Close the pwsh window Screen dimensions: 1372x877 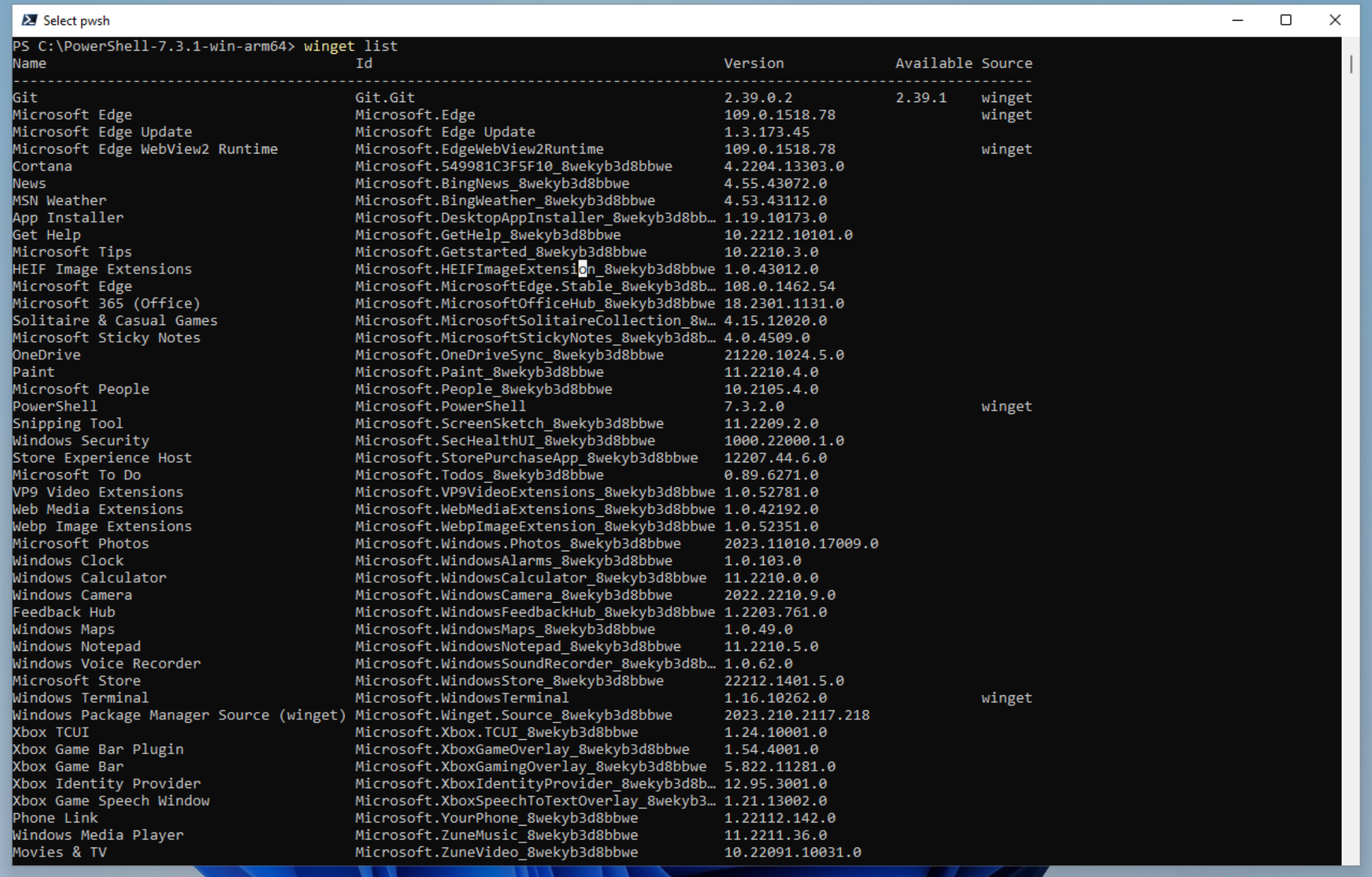click(1334, 20)
